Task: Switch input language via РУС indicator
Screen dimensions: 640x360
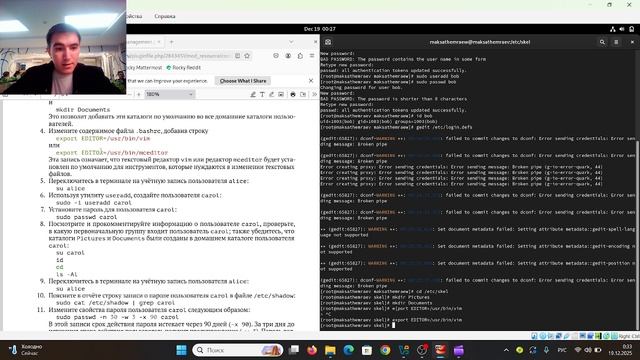Action: tap(562, 350)
